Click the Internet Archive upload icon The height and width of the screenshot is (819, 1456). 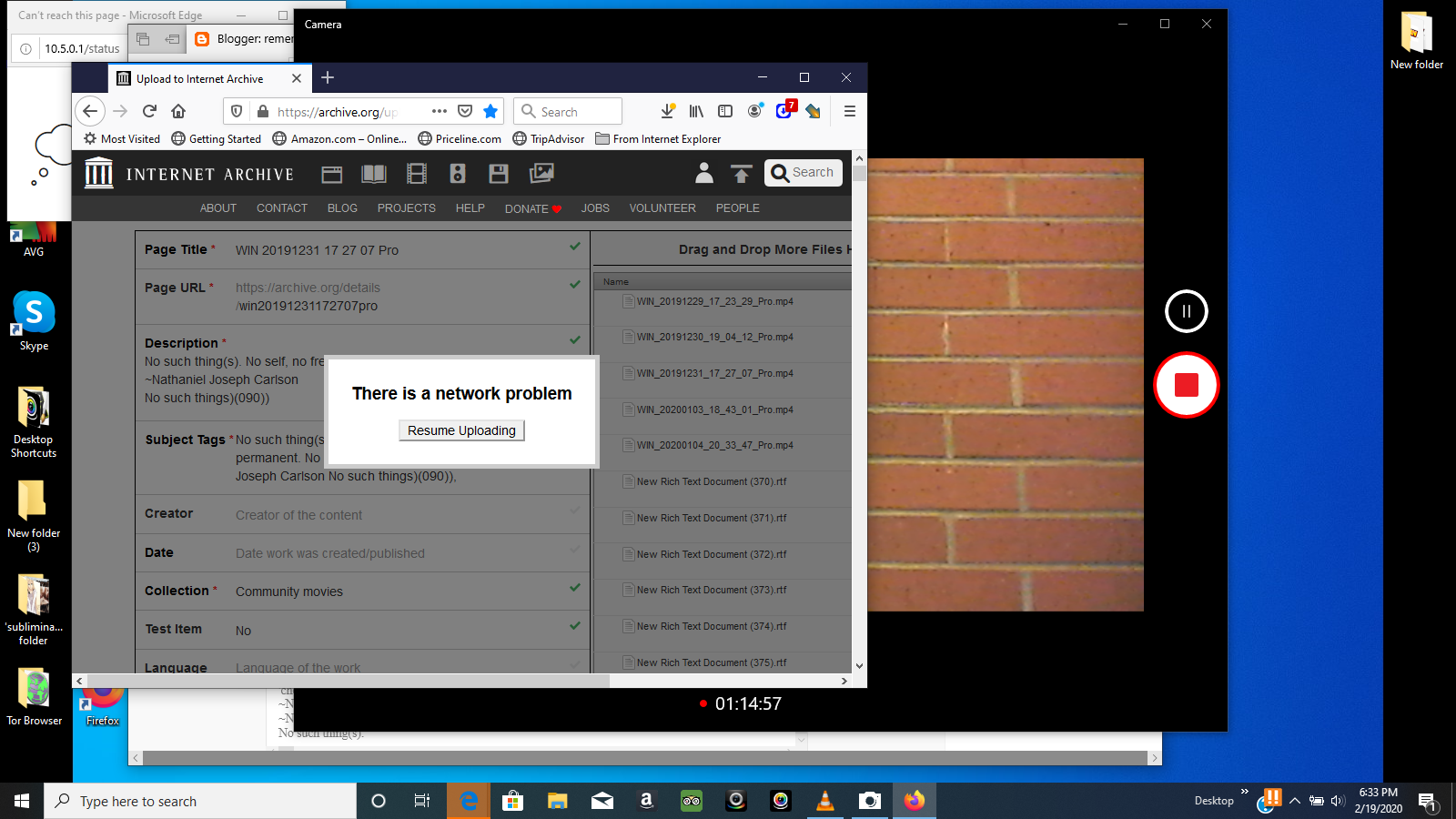[x=742, y=173]
